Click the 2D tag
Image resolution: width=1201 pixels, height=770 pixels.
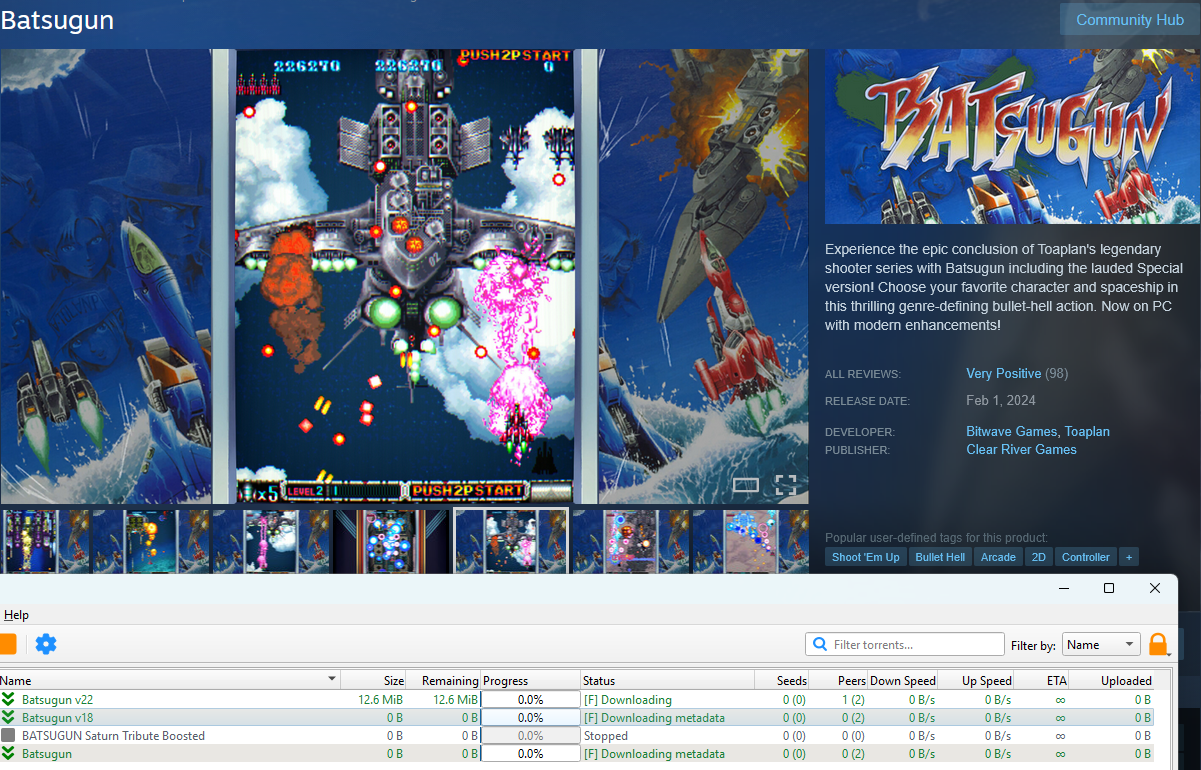tap(1039, 557)
